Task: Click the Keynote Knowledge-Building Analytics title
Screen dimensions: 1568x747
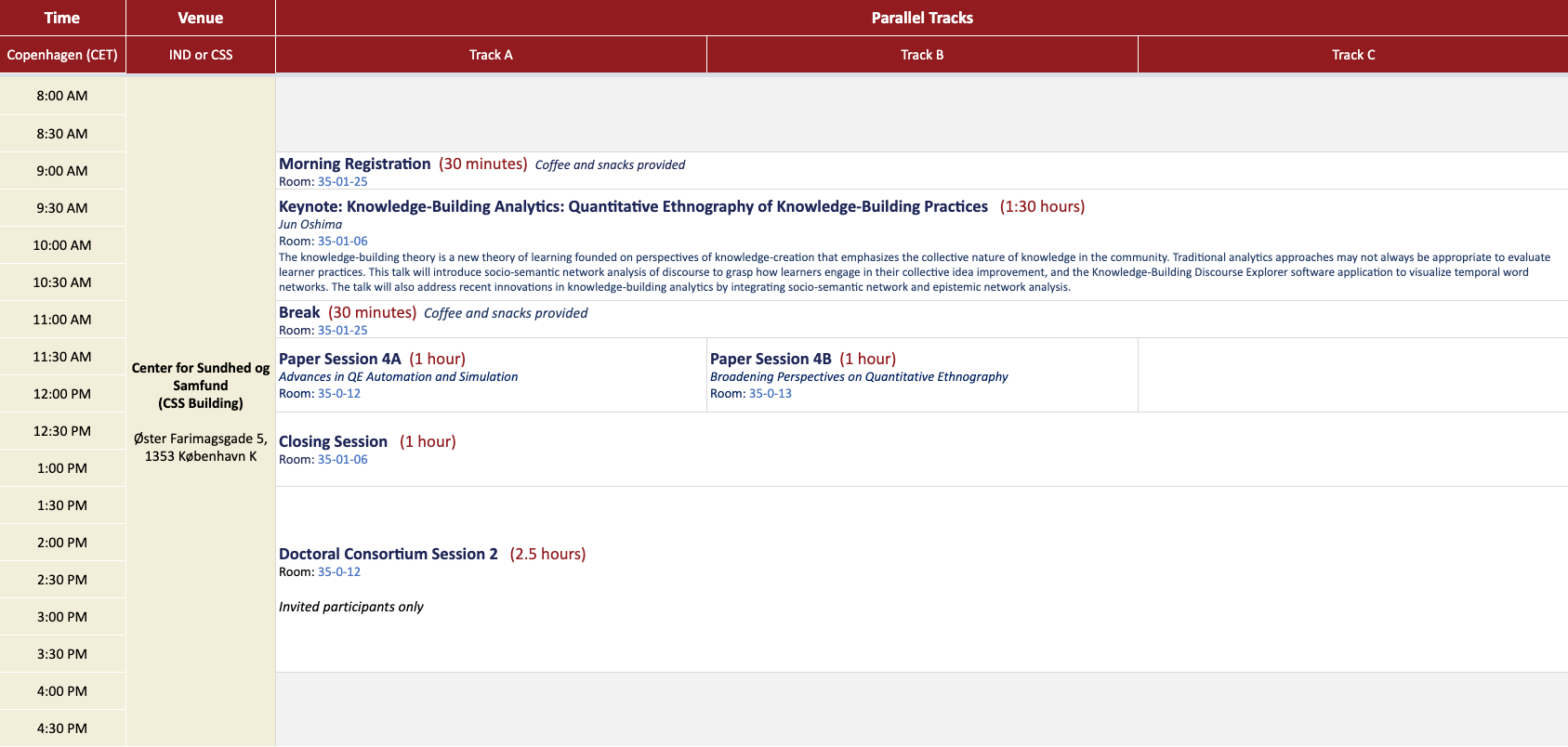Action: pos(633,206)
